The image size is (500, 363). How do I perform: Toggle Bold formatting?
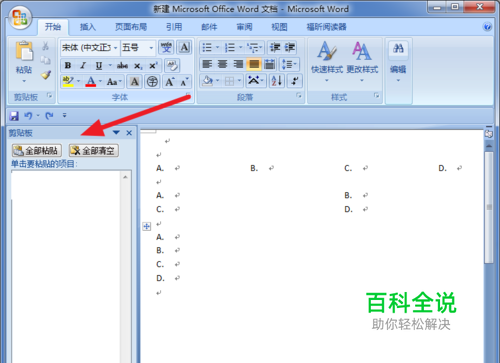pyautogui.click(x=68, y=66)
